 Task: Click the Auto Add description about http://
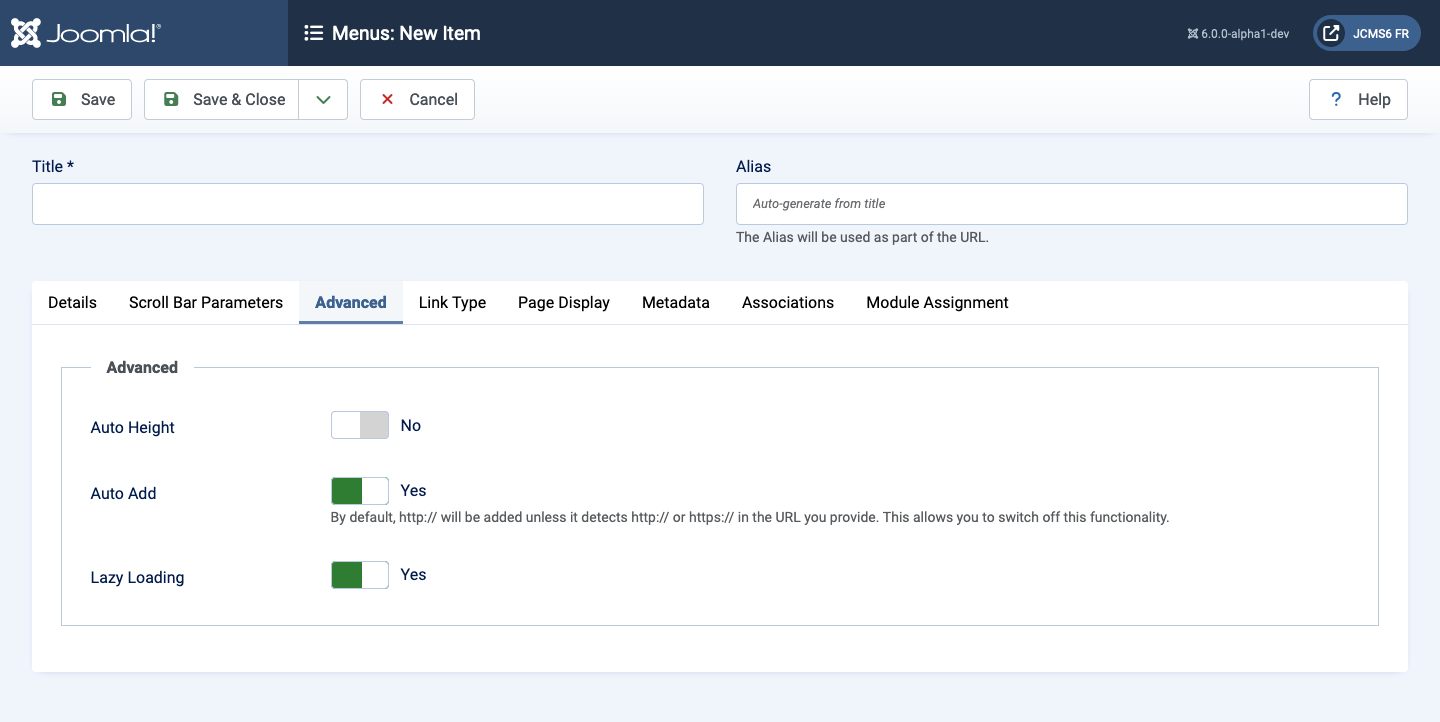pos(750,517)
